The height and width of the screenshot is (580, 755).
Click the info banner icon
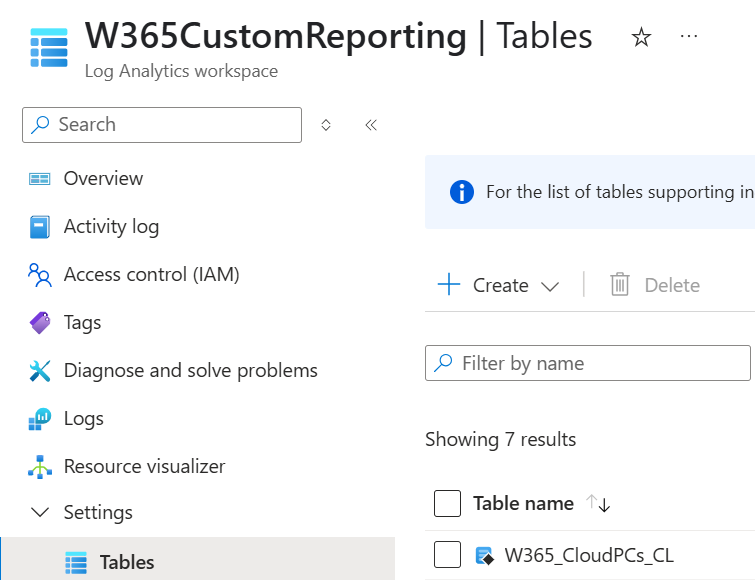coord(462,192)
